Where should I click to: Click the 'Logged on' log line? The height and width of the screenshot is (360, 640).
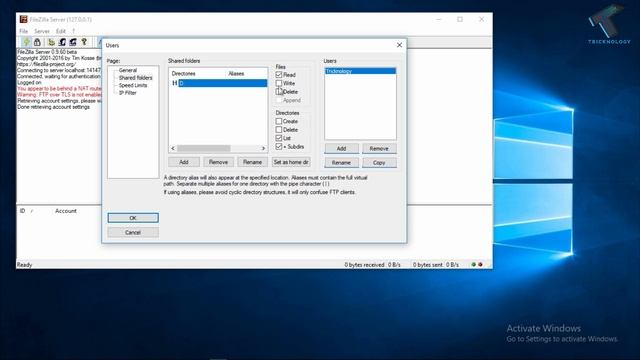(x=29, y=82)
